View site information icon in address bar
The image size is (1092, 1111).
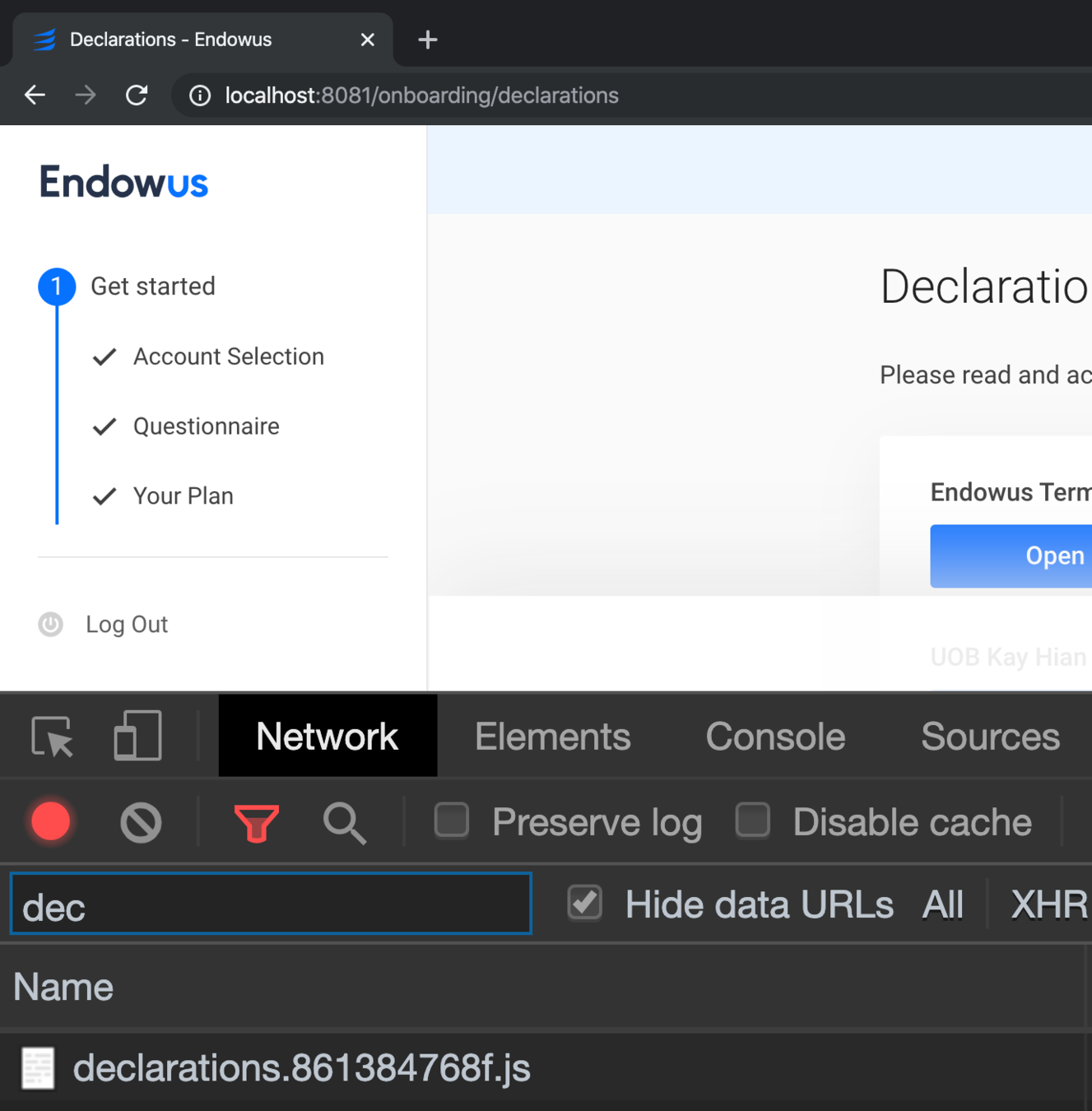click(200, 95)
